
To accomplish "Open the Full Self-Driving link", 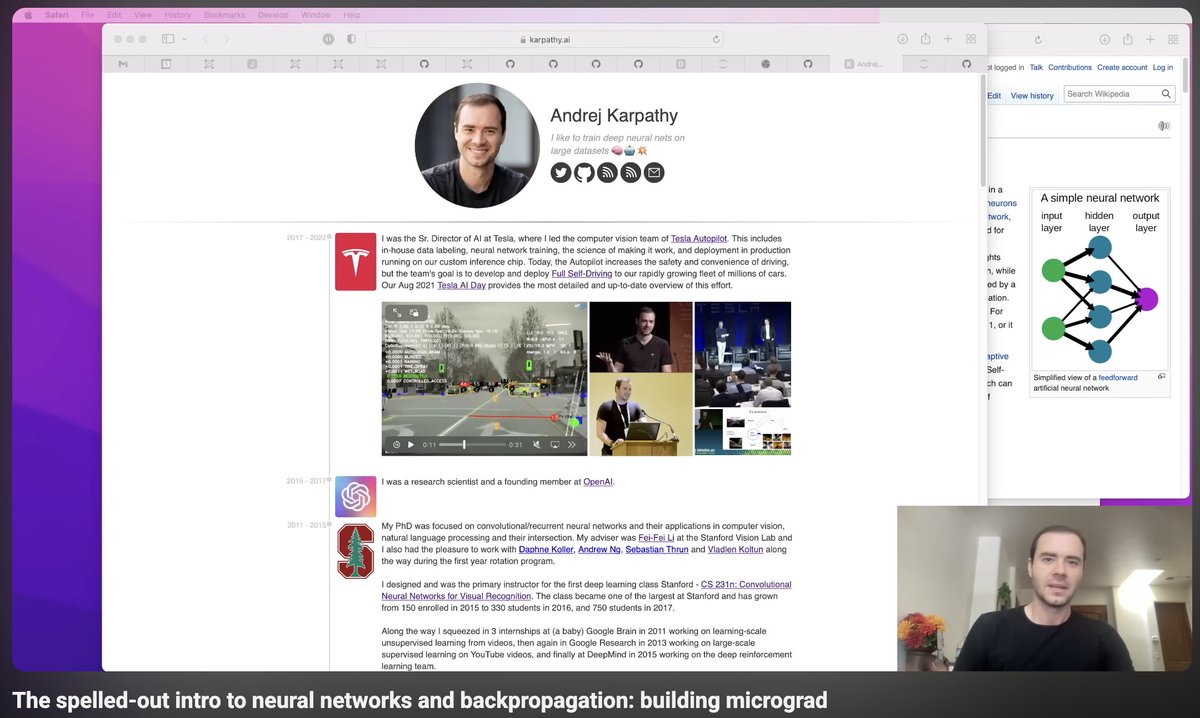I will coord(582,273).
